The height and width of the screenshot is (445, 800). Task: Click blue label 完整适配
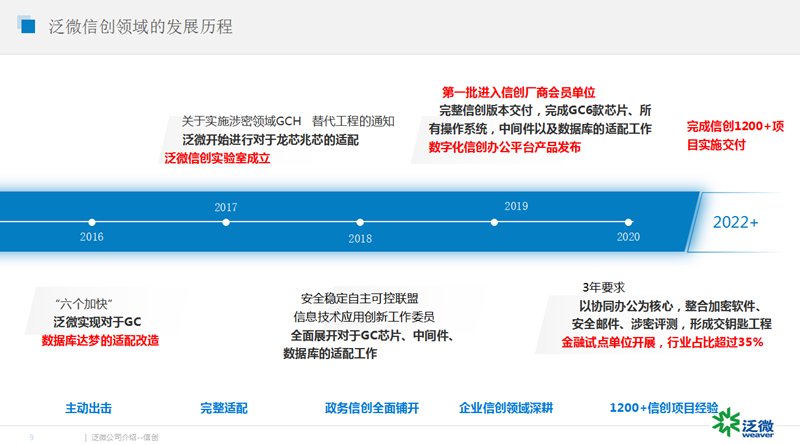click(x=224, y=408)
